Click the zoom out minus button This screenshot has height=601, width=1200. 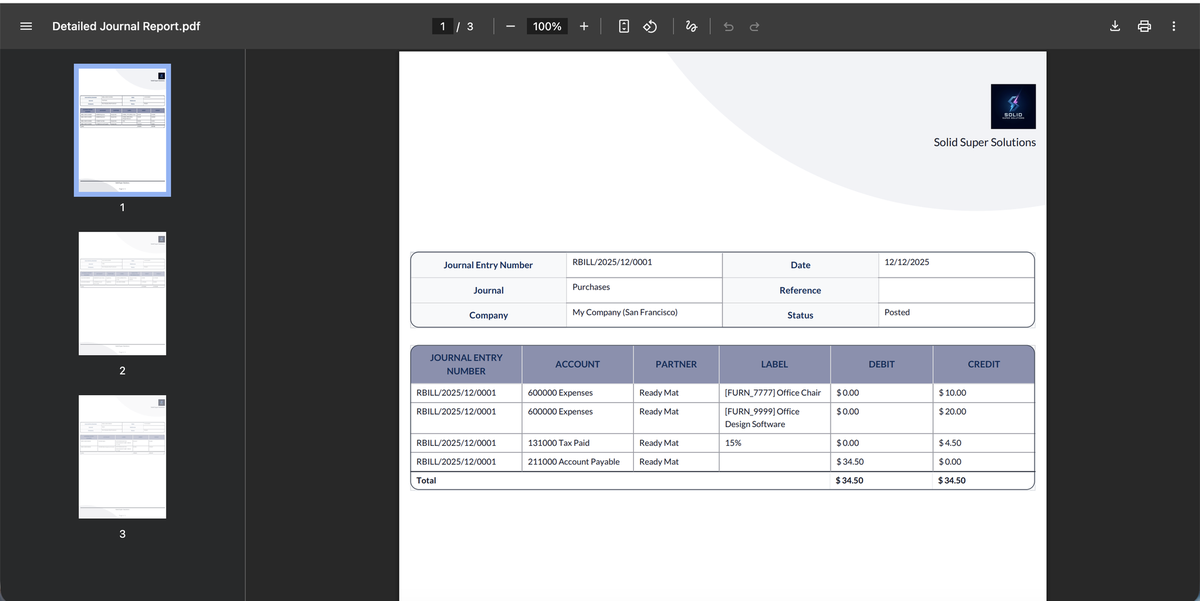coord(509,26)
